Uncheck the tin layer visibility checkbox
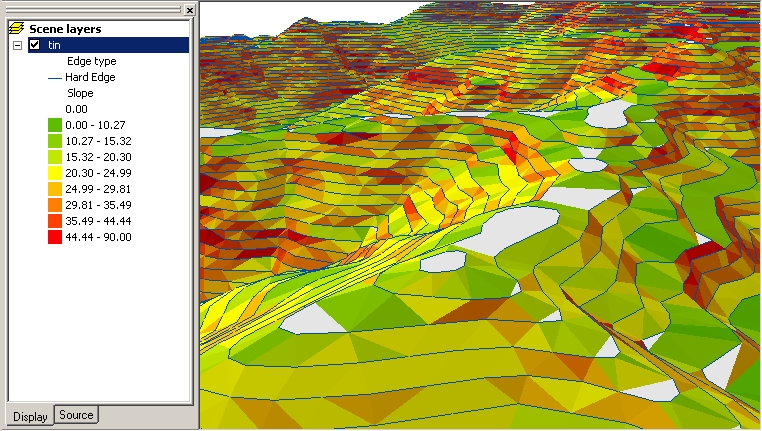The height and width of the screenshot is (431, 762). [x=35, y=45]
